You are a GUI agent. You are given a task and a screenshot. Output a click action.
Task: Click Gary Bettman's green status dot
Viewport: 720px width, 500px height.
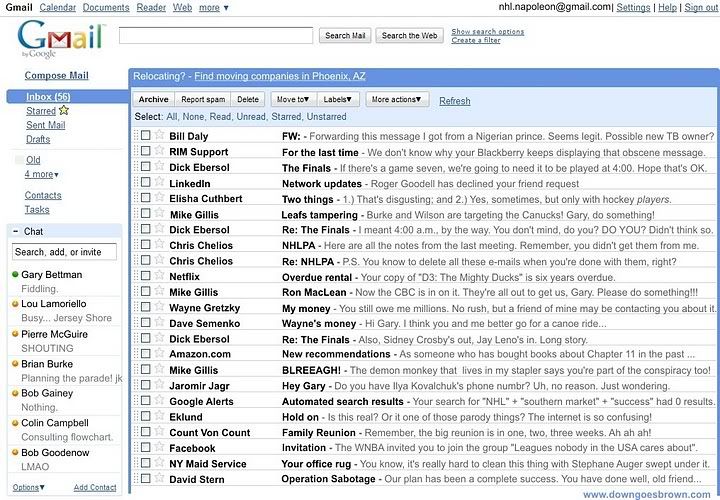15,274
